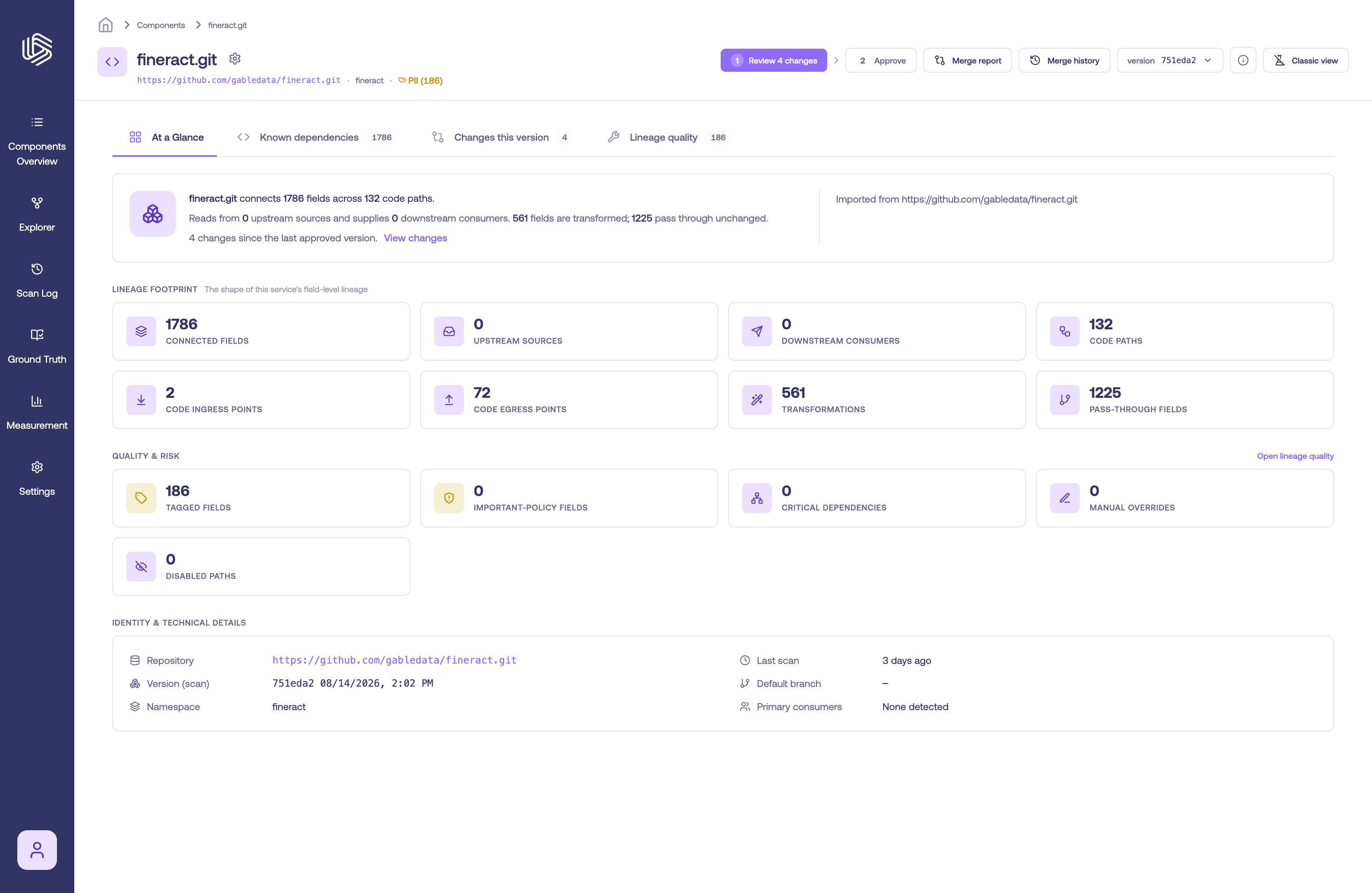Click the Tagged Fields tag icon
The width and height of the screenshot is (1372, 893).
[141, 498]
